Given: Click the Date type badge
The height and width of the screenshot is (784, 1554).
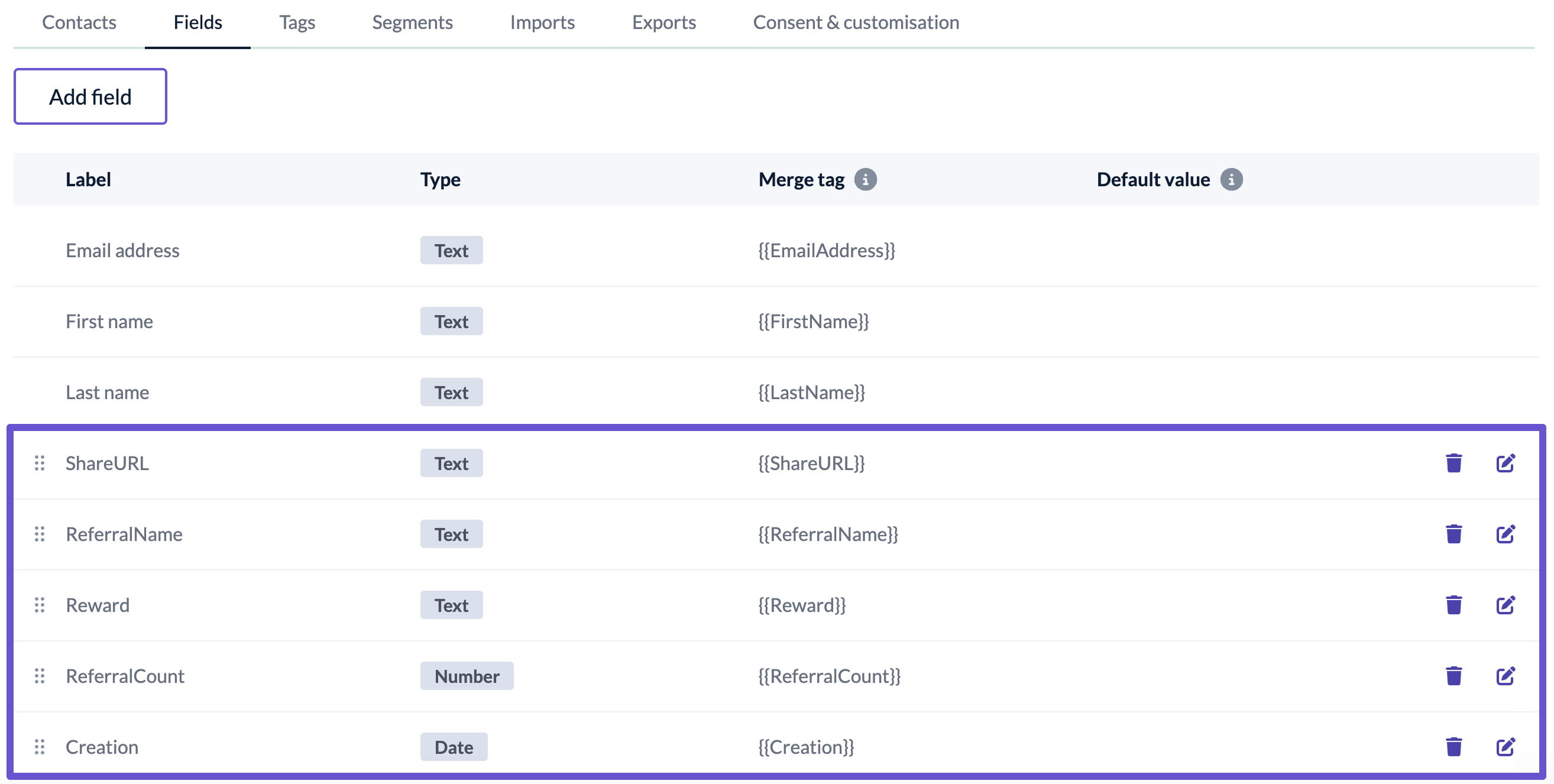Looking at the screenshot, I should click(x=454, y=747).
